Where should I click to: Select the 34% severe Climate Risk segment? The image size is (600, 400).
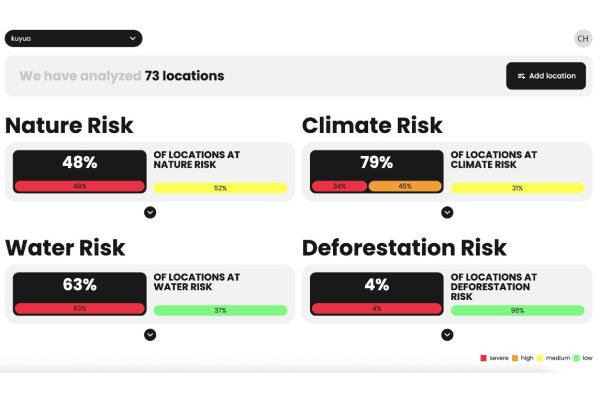(x=339, y=186)
